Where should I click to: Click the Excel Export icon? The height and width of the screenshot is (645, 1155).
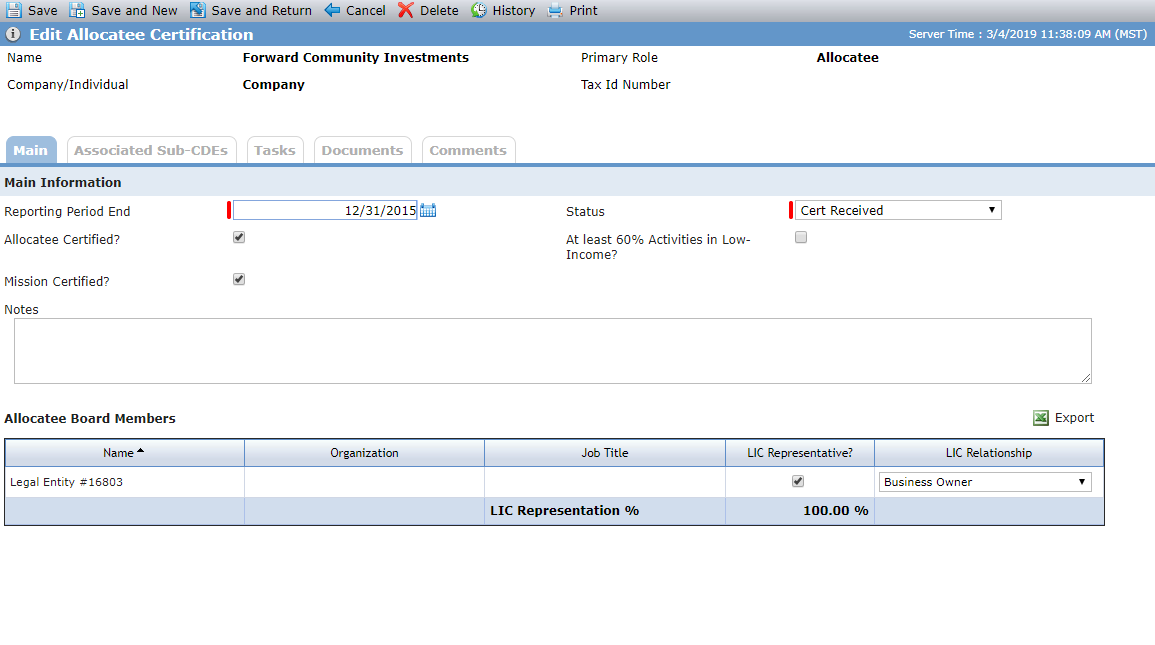tap(1041, 418)
